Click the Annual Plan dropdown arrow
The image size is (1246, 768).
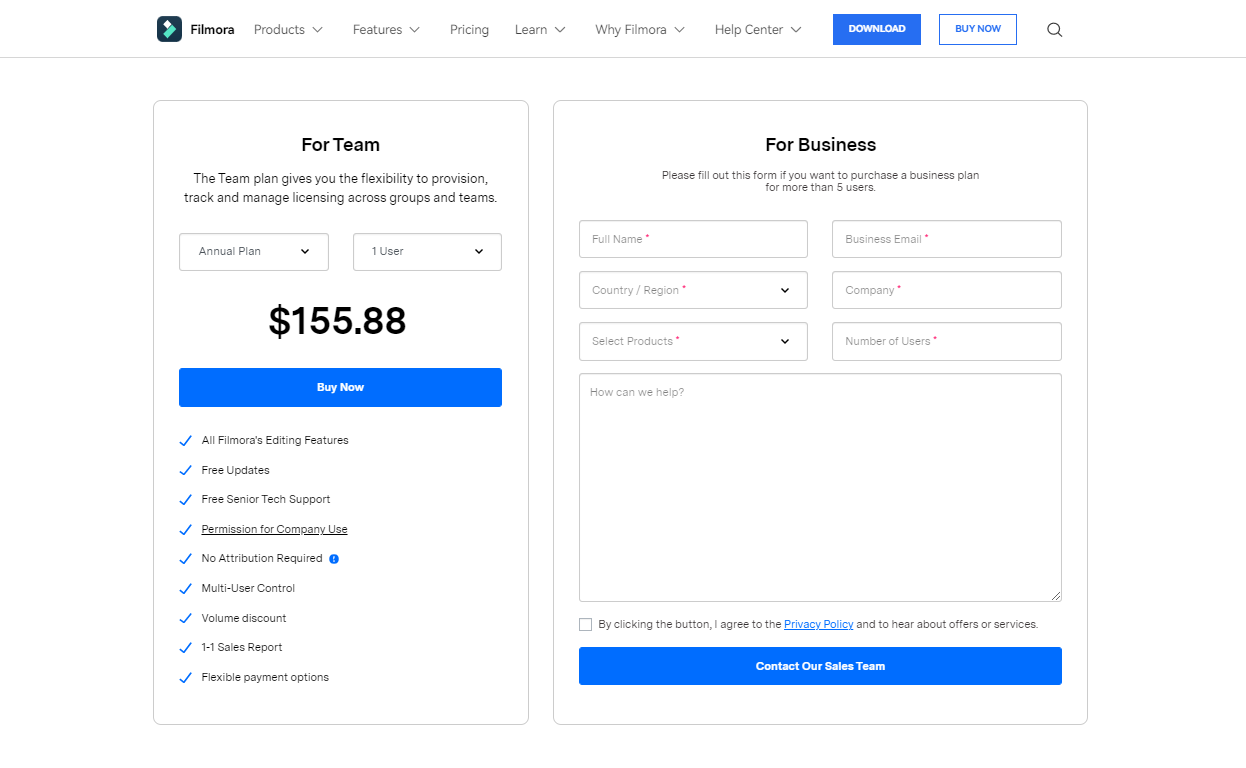(305, 252)
